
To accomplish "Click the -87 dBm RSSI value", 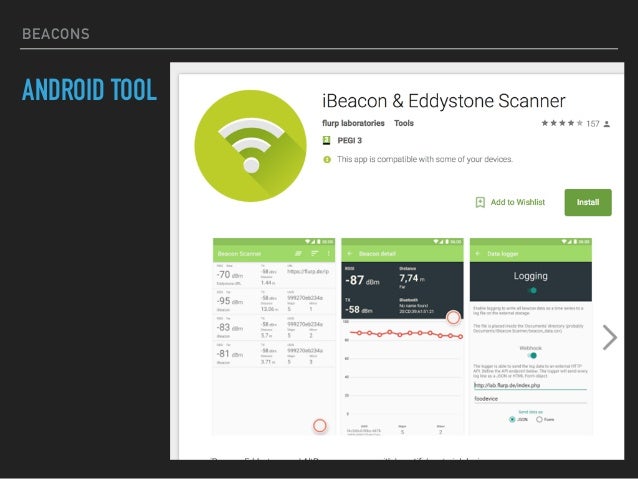I will coord(362,280).
